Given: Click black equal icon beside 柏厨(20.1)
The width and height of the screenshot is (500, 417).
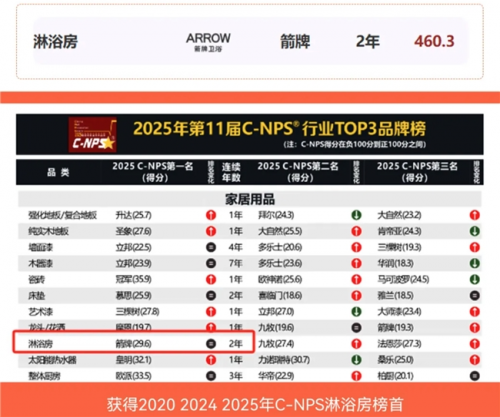Looking at the screenshot, I should tap(475, 376).
